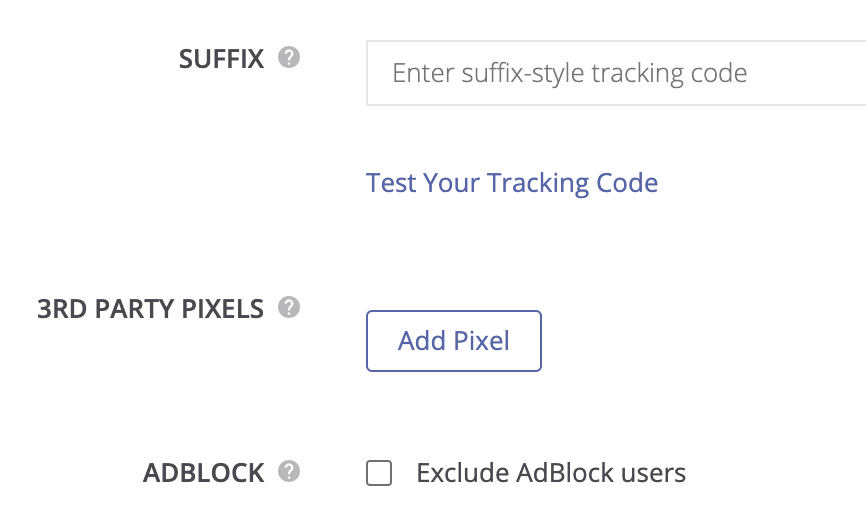Screen dimensions: 866x532
Task: Open the 3RD PARTY PIXELS help tooltip icon
Action: 289,307
